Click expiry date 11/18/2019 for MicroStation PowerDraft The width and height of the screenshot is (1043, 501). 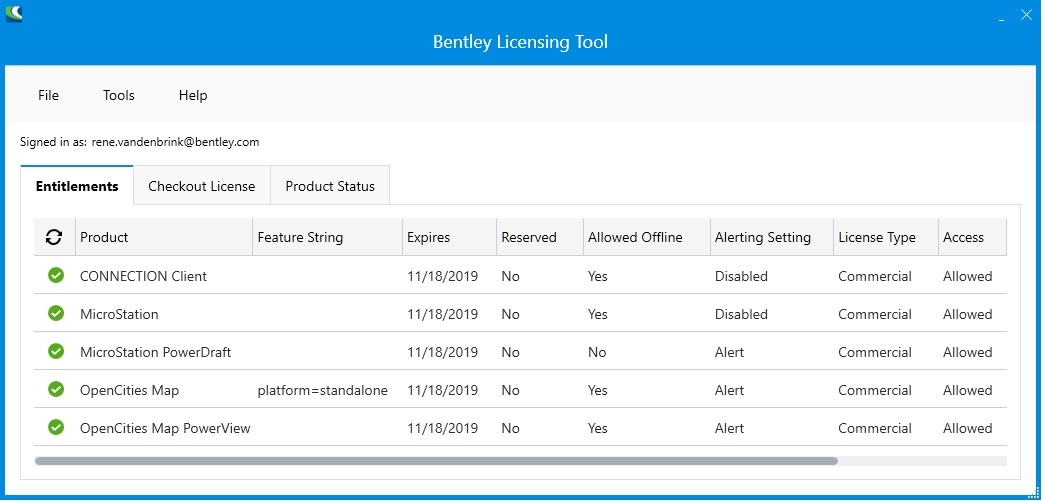442,352
